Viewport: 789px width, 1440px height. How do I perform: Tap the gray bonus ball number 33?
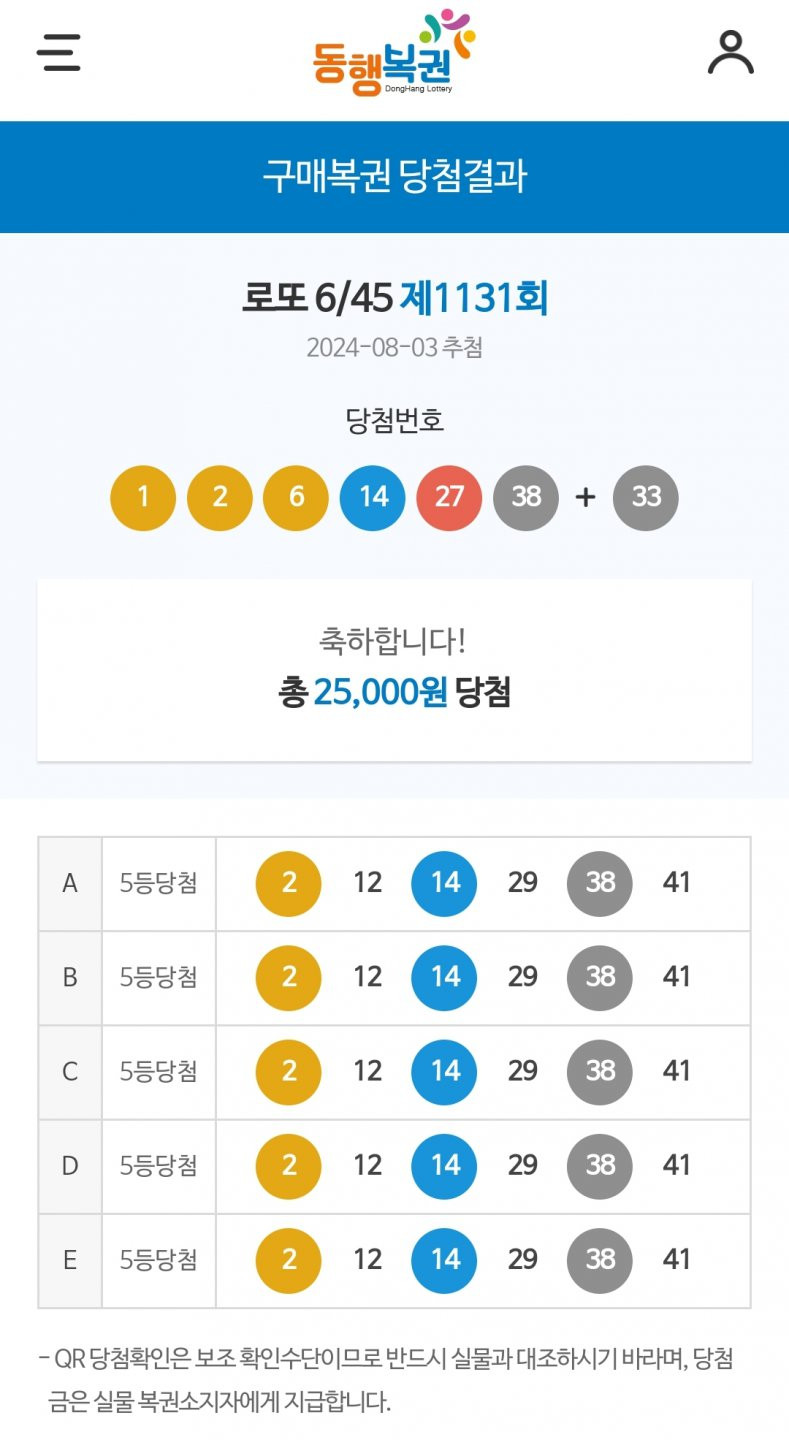tap(646, 497)
